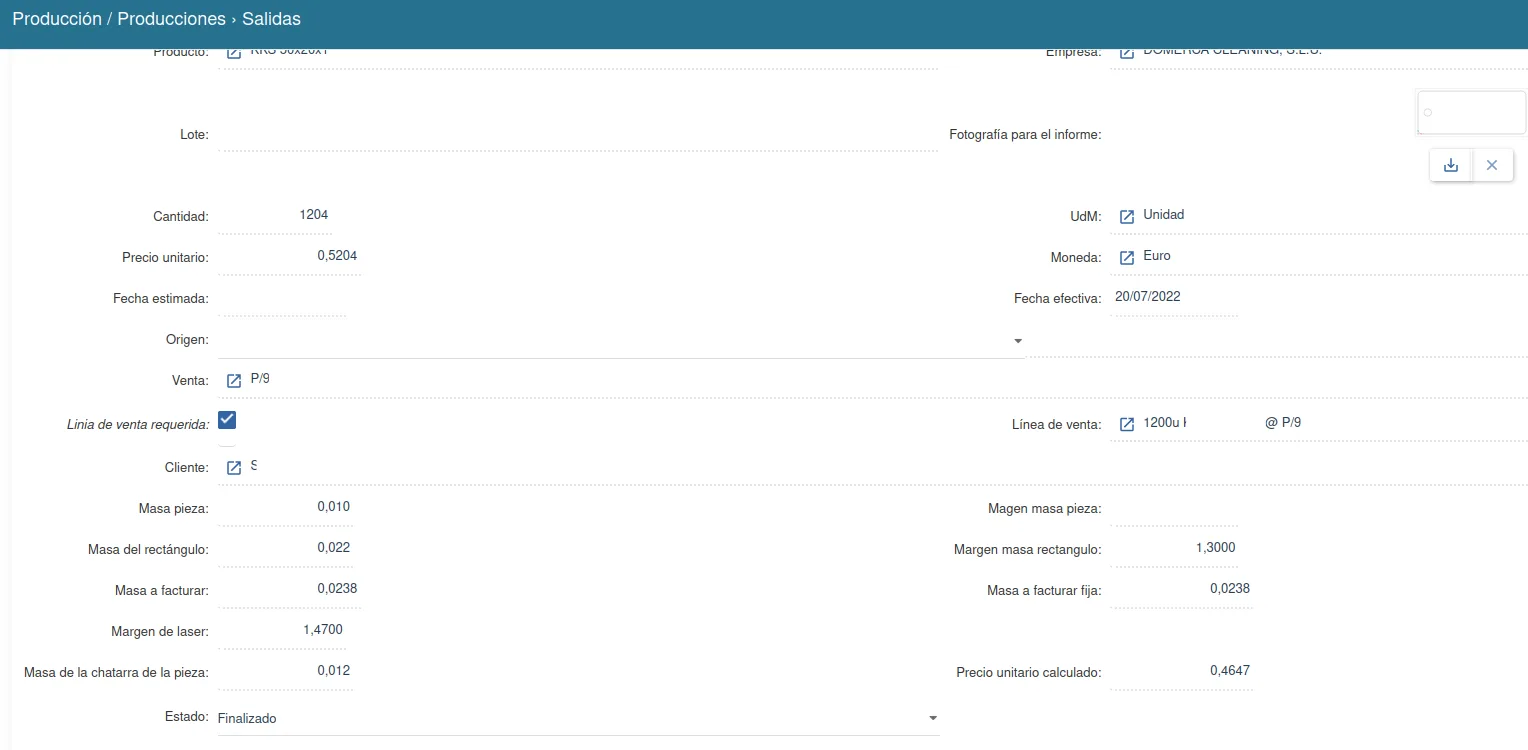Click the Lote input field
This screenshot has height=750, width=1528.
pyautogui.click(x=578, y=134)
